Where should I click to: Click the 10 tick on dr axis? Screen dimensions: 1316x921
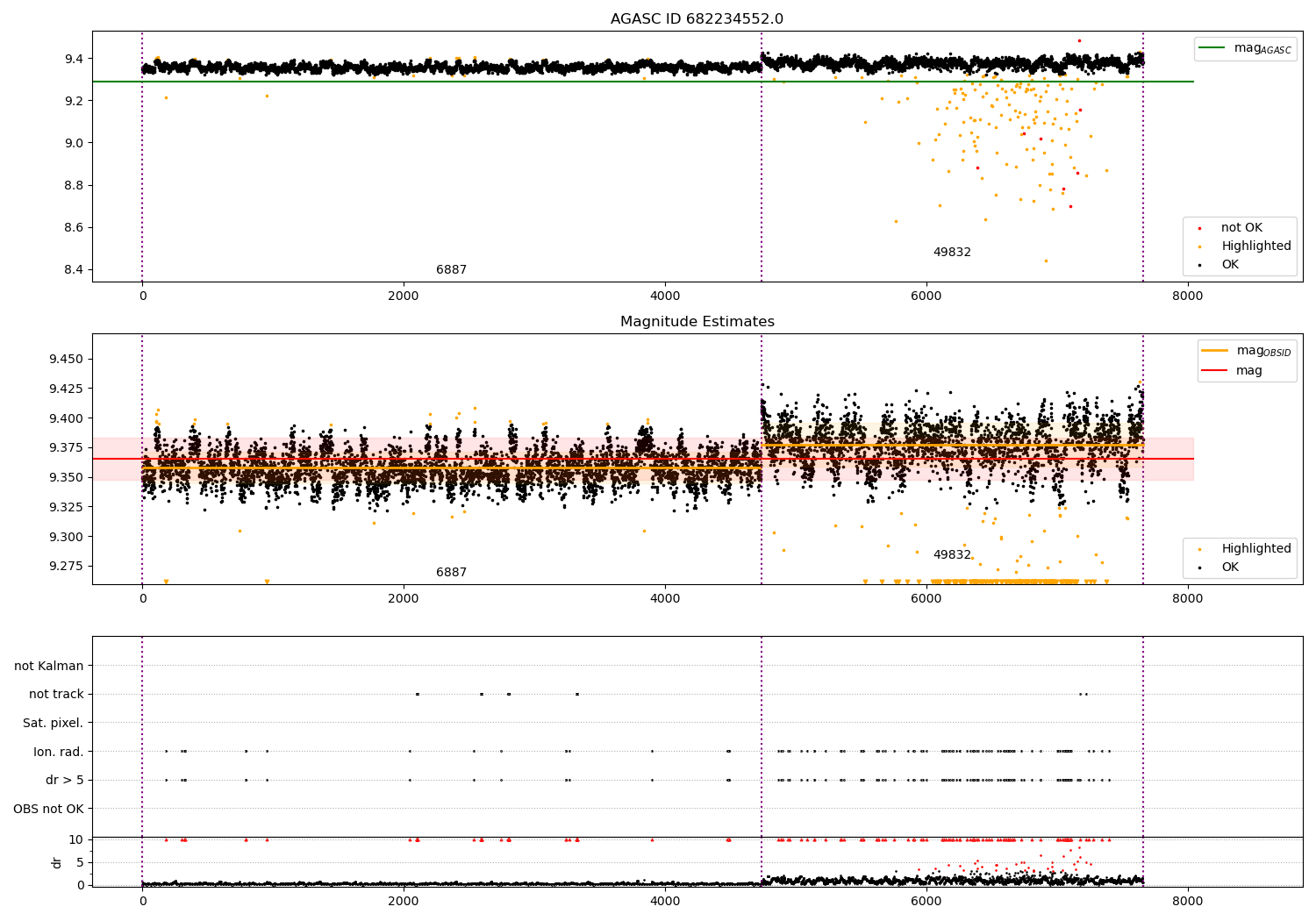pyautogui.click(x=76, y=839)
